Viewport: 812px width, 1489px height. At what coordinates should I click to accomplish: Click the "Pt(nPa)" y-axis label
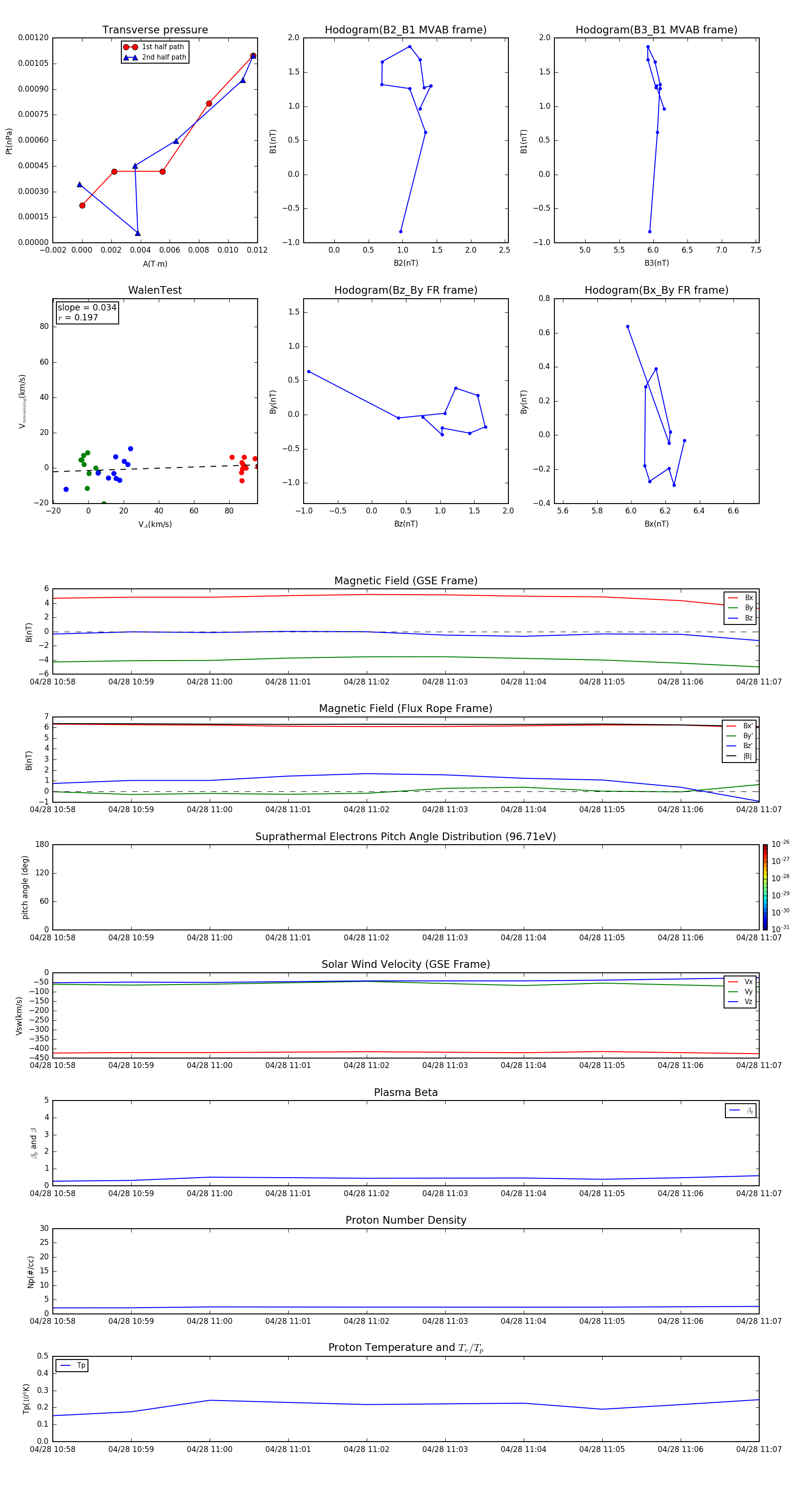[9, 140]
